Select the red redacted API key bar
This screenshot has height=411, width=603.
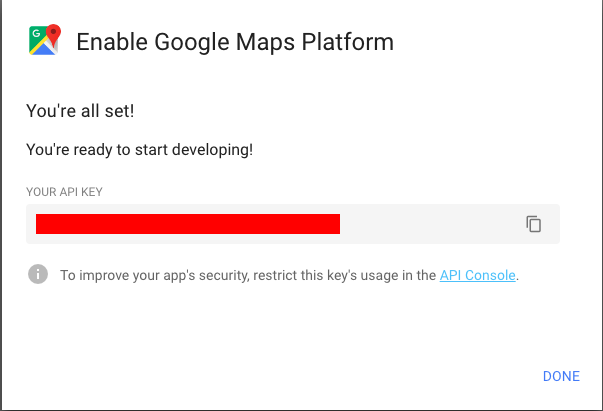188,224
